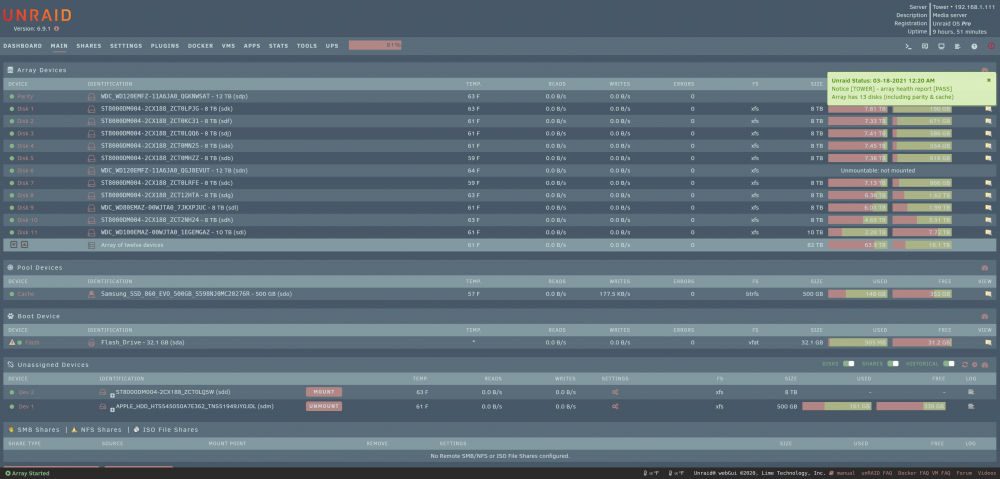
Task: Toggle the Disks switch in Unassigned Devices
Action: pos(848,364)
